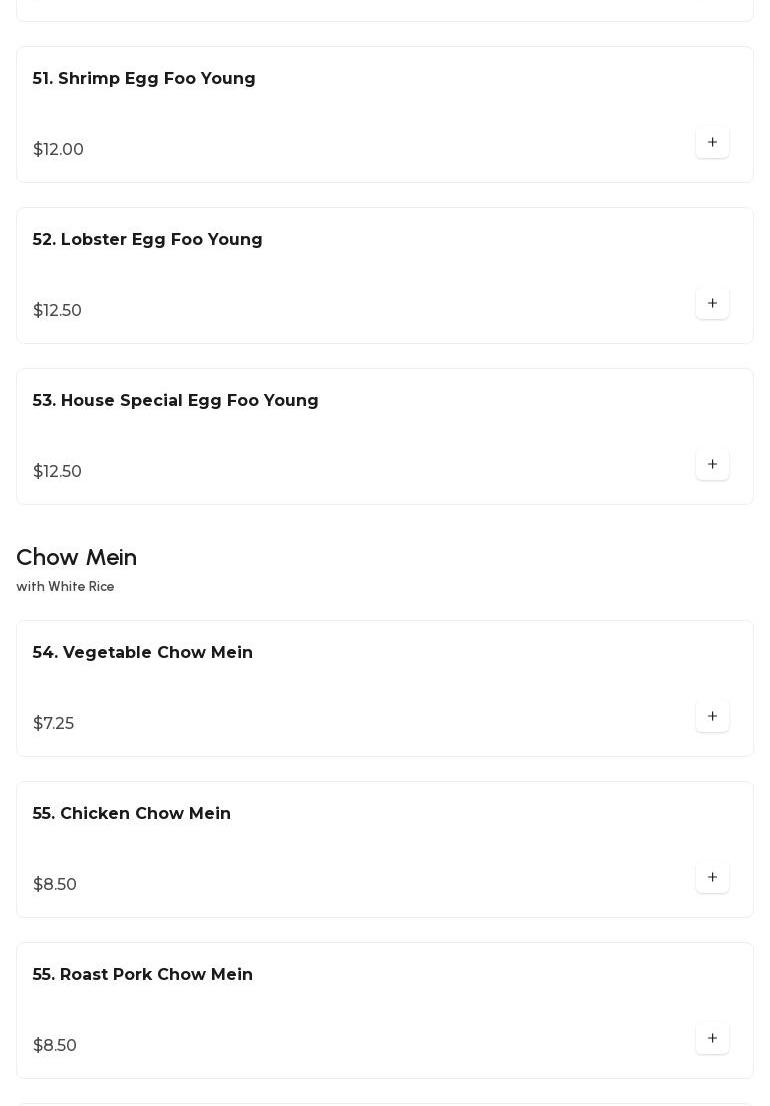Image resolution: width=770 pixels, height=1106 pixels.
Task: Click the $7.25 price of Vegetable Chow Mein
Action: (53, 724)
